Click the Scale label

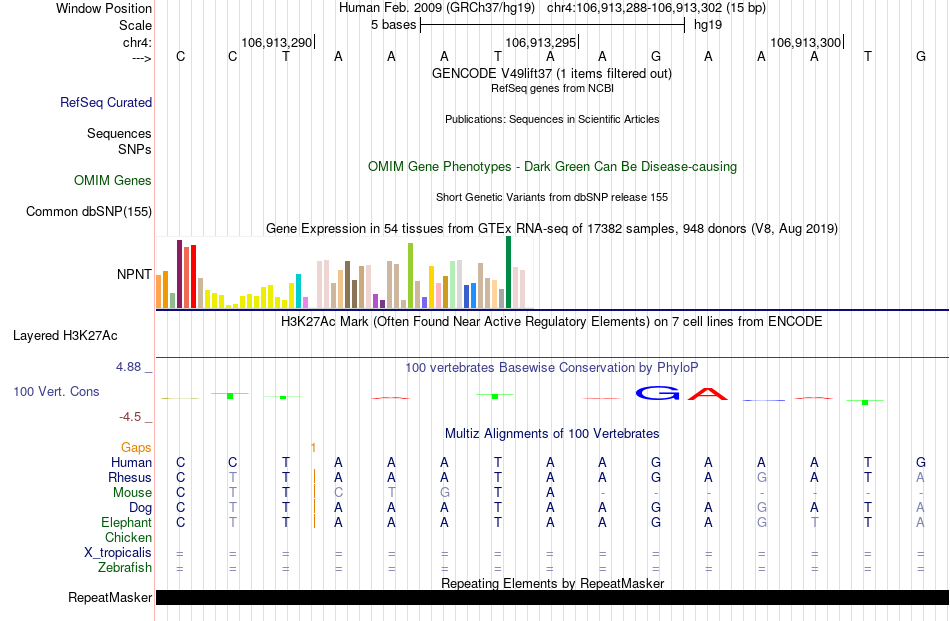pyautogui.click(x=135, y=25)
